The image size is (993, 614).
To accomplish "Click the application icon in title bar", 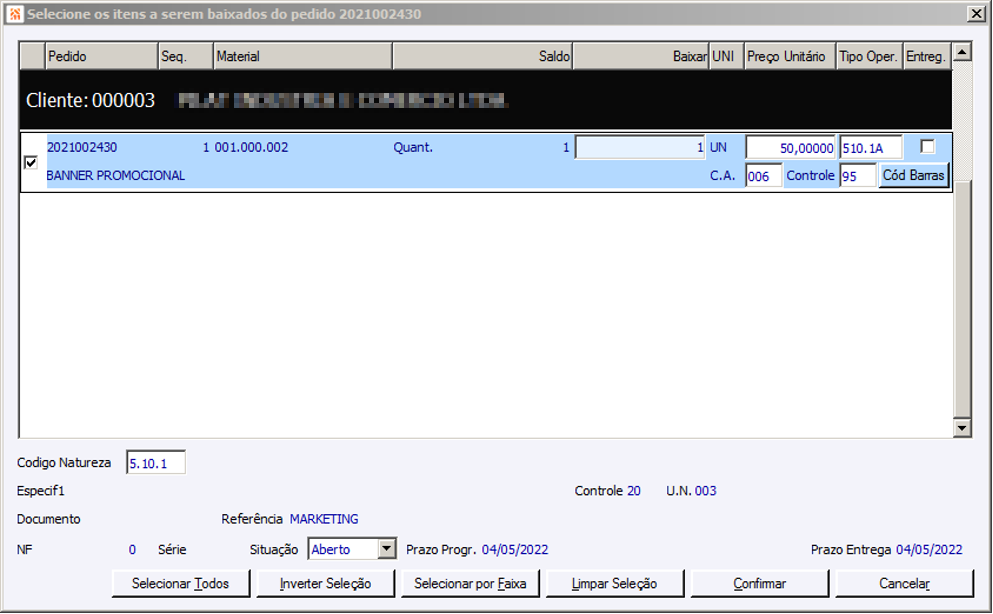I will [x=15, y=14].
